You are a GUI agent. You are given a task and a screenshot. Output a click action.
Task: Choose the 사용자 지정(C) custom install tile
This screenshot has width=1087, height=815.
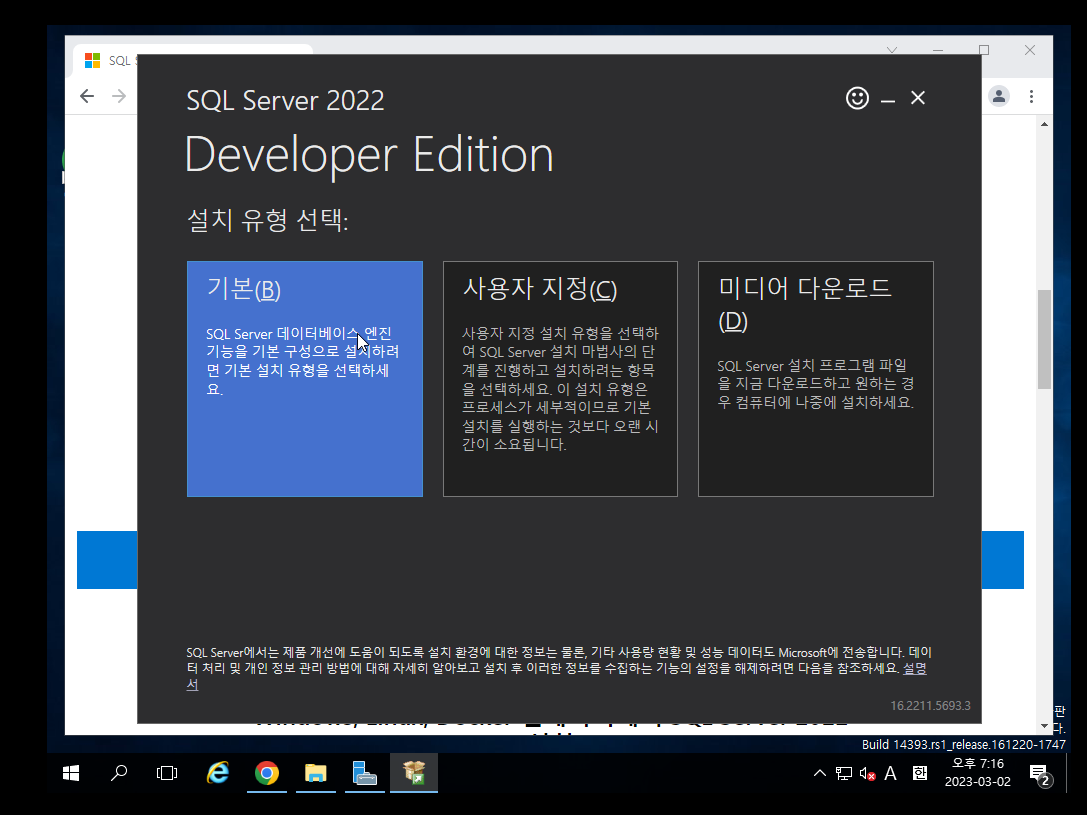(x=560, y=378)
